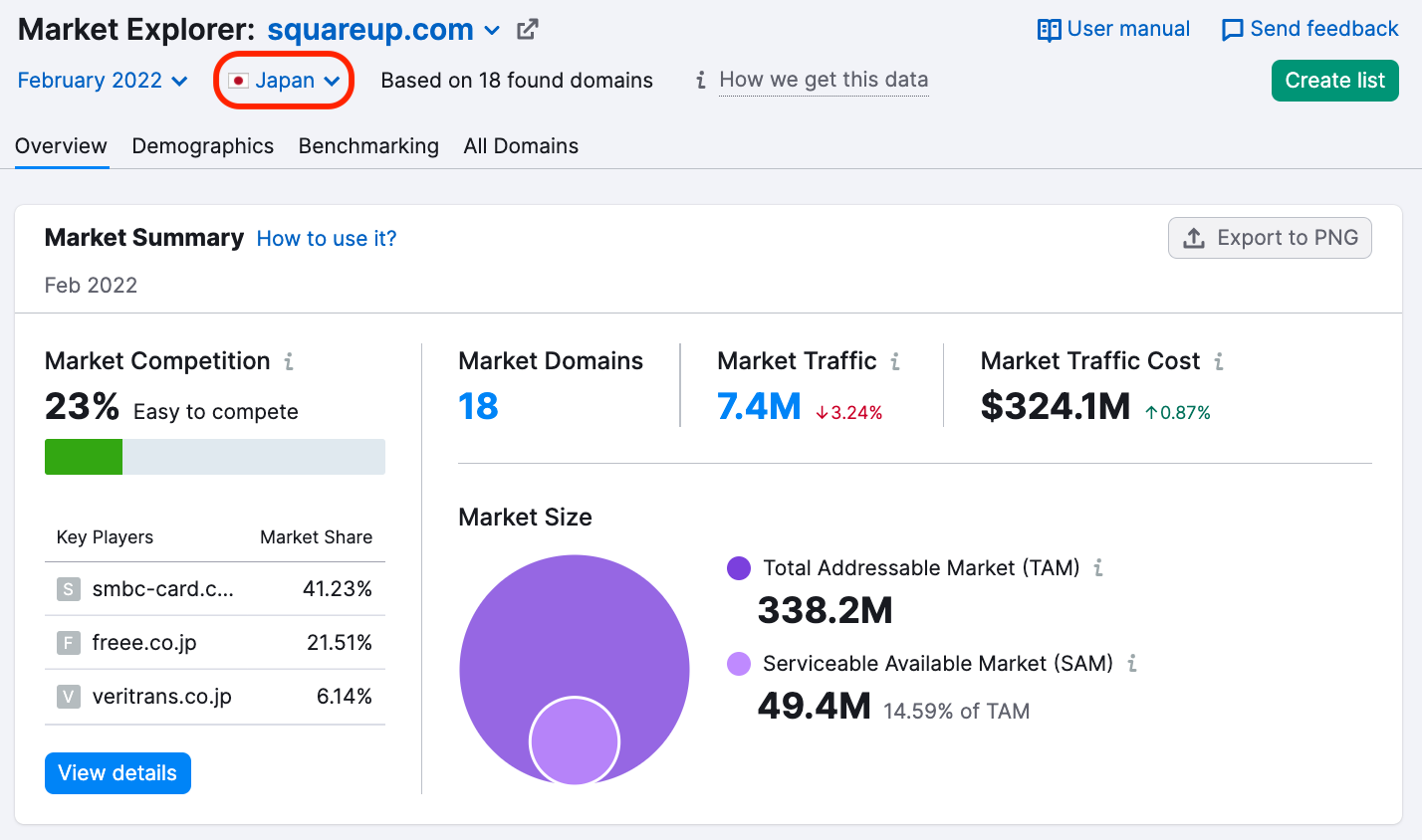Viewport: 1422px width, 840px height.
Task: Click the Key Players column header
Action: (105, 537)
